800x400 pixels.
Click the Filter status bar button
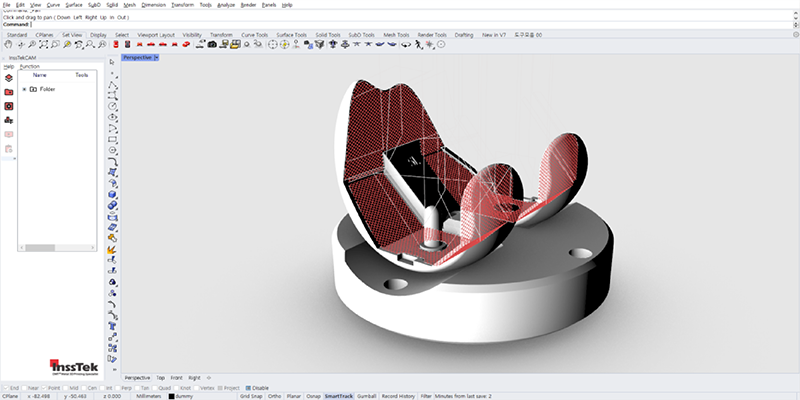[426, 396]
